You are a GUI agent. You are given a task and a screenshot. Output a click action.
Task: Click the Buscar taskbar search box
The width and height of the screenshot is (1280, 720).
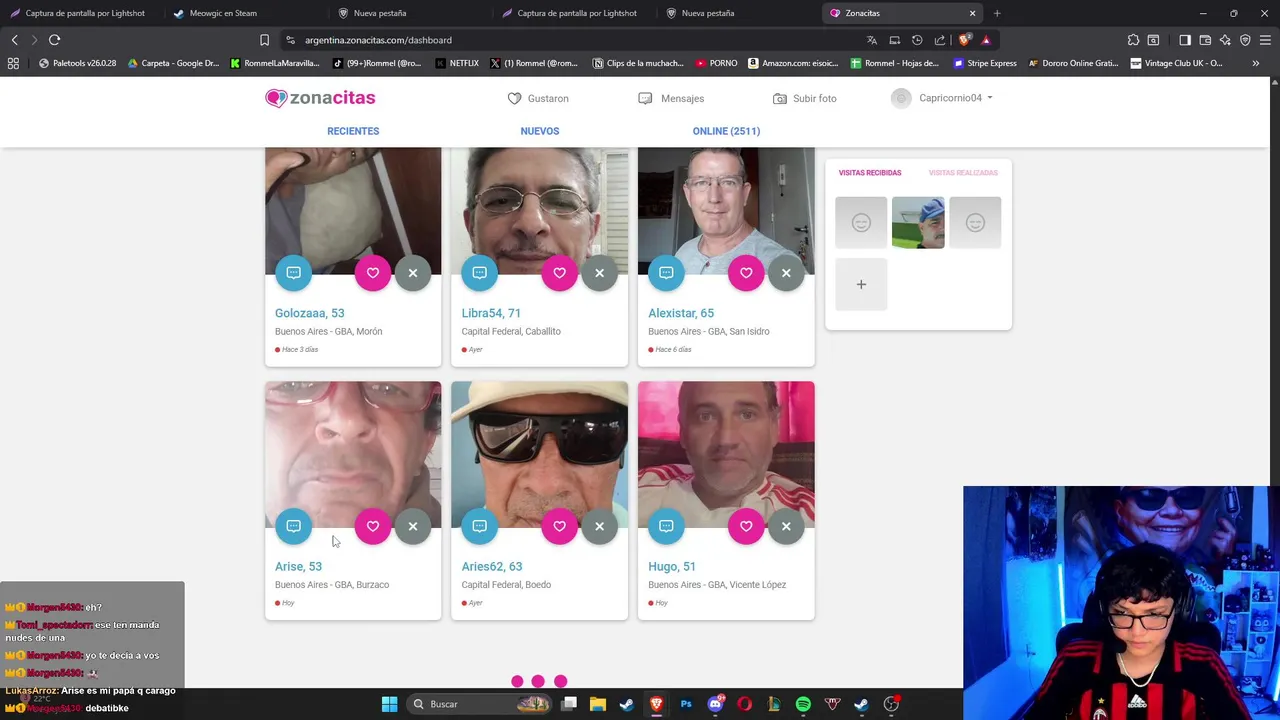click(480, 704)
